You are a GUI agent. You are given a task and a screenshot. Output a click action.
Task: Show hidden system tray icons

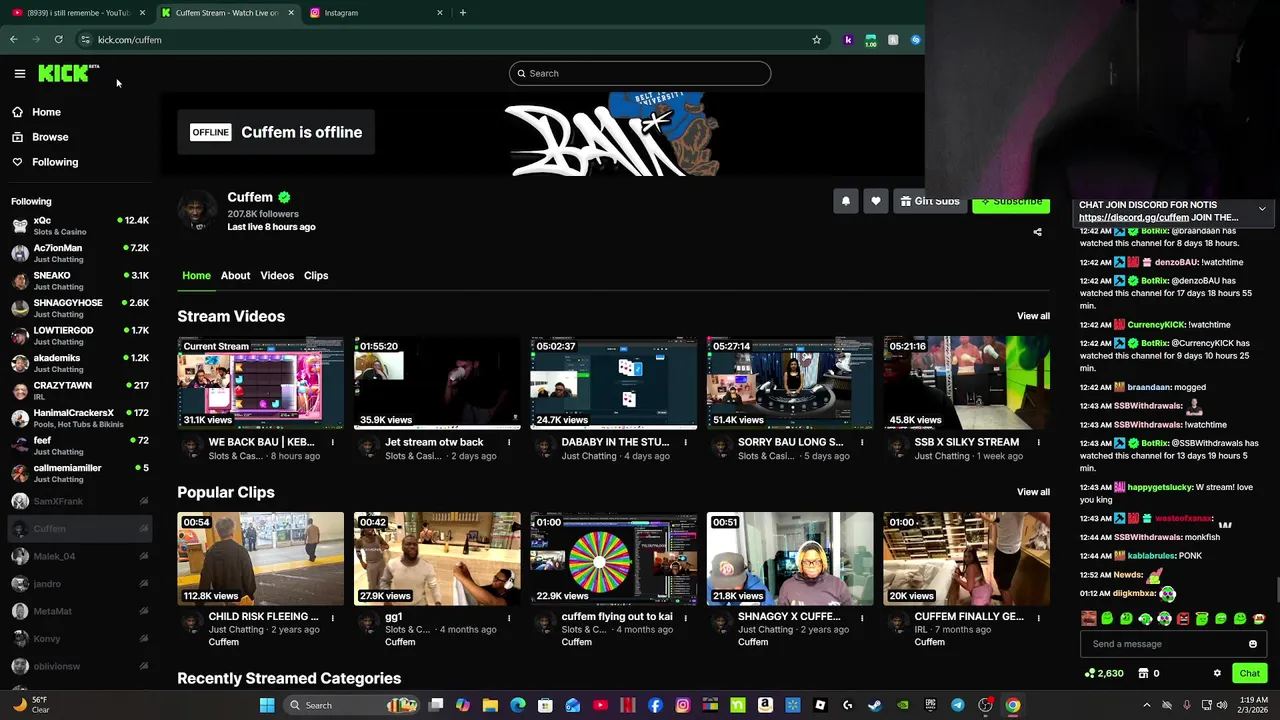point(1146,705)
